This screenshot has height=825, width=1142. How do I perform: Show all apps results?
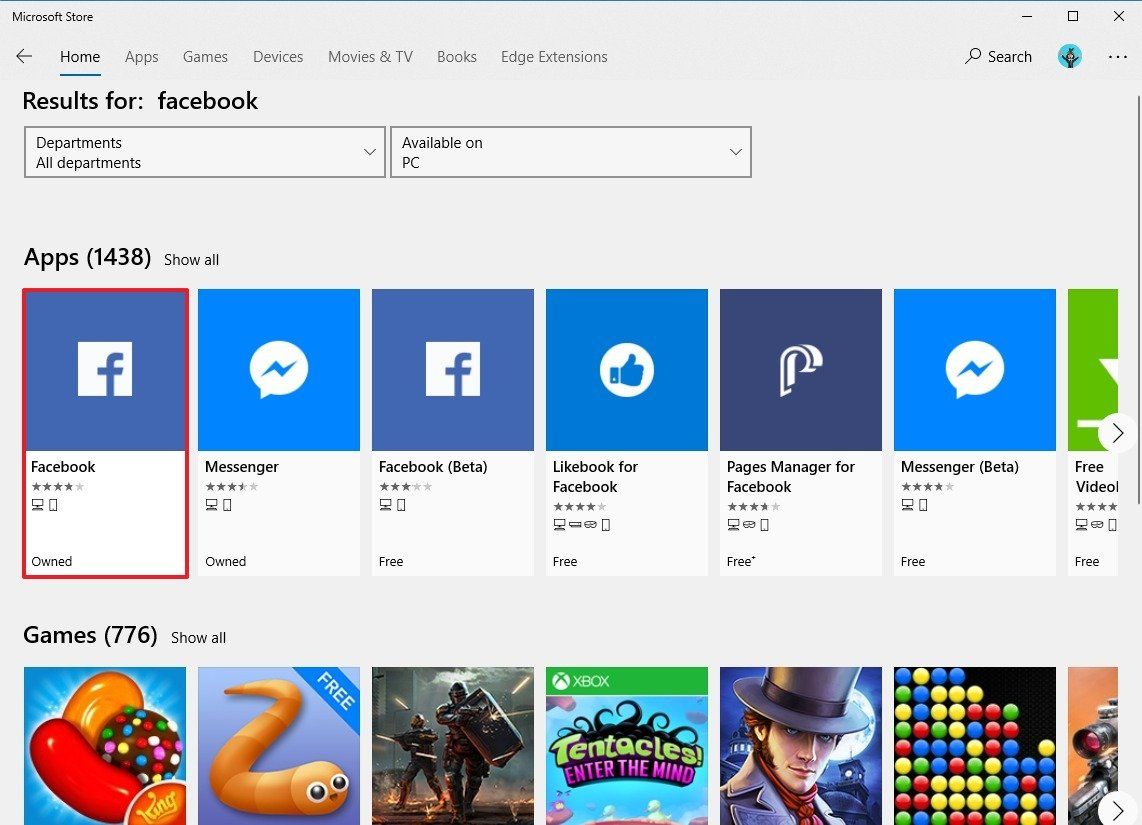191,259
